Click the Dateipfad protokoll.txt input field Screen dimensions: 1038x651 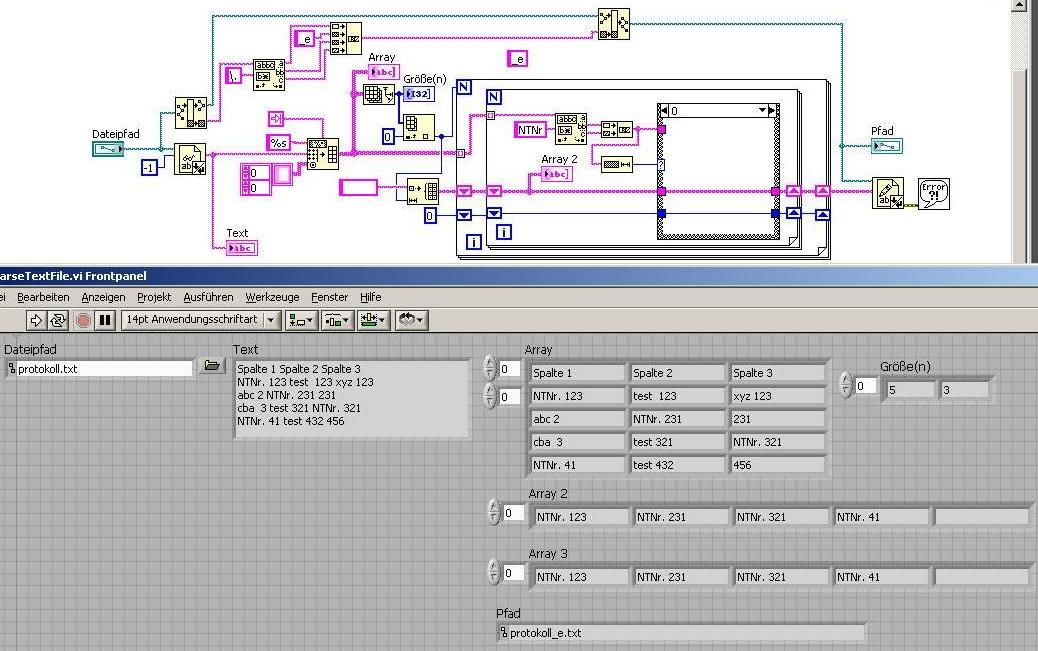coord(99,369)
